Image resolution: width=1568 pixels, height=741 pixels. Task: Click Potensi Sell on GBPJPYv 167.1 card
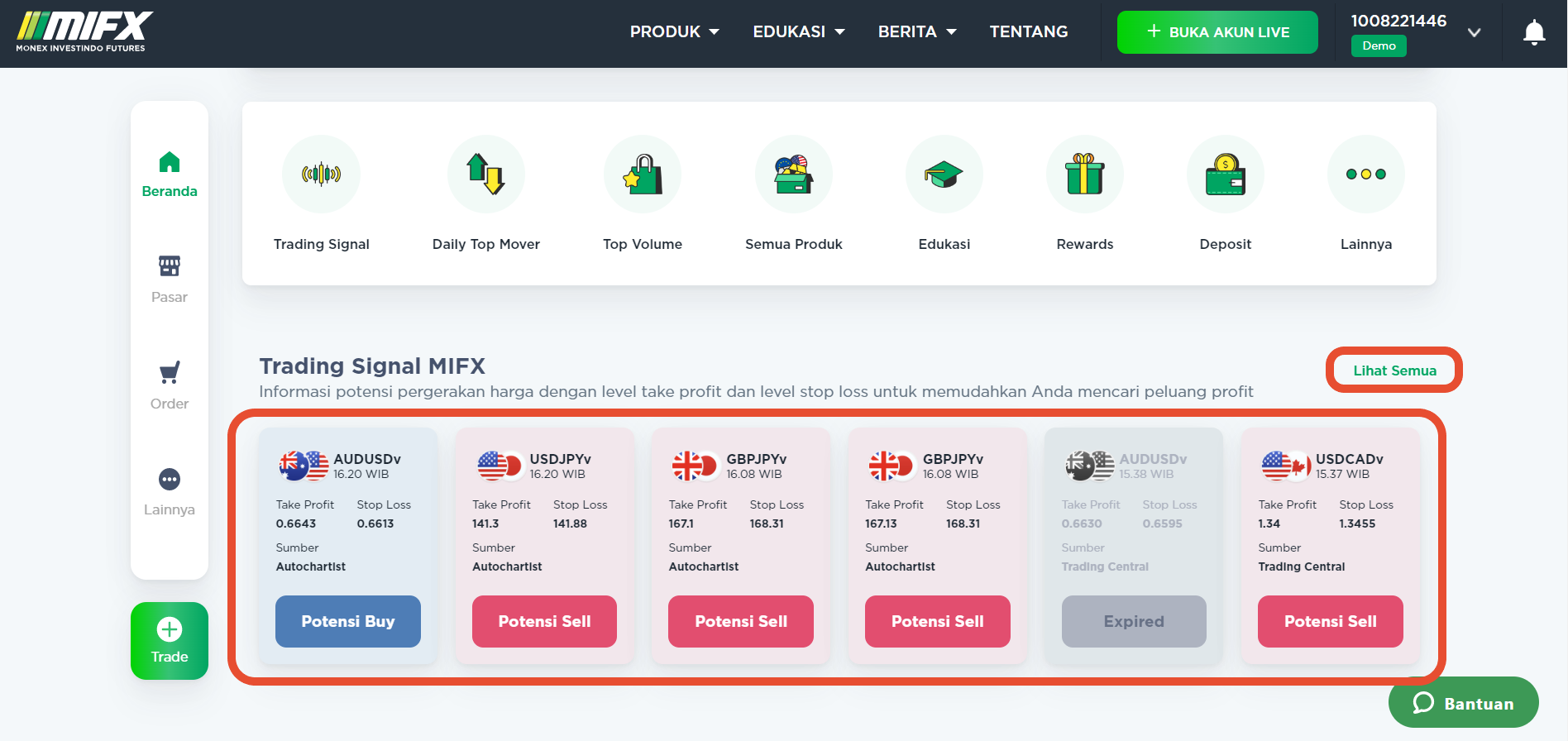[x=741, y=621]
